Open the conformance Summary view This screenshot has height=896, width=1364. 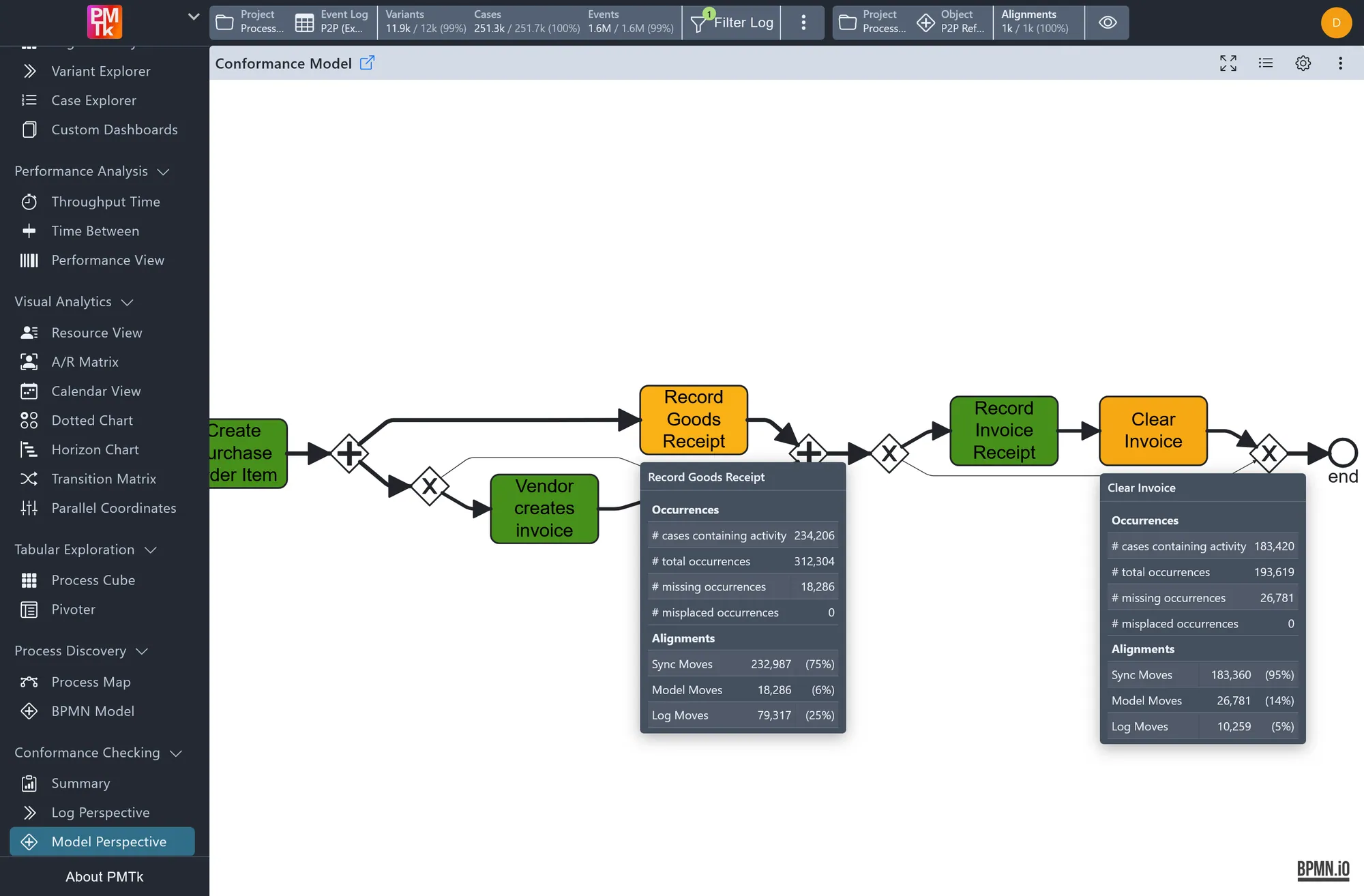(x=80, y=783)
